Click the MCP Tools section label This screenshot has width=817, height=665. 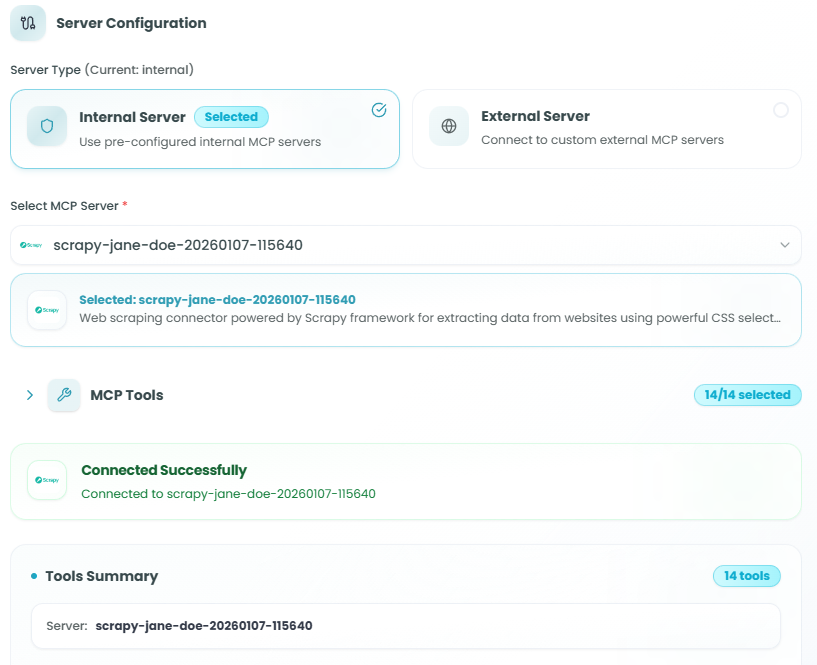(x=126, y=395)
